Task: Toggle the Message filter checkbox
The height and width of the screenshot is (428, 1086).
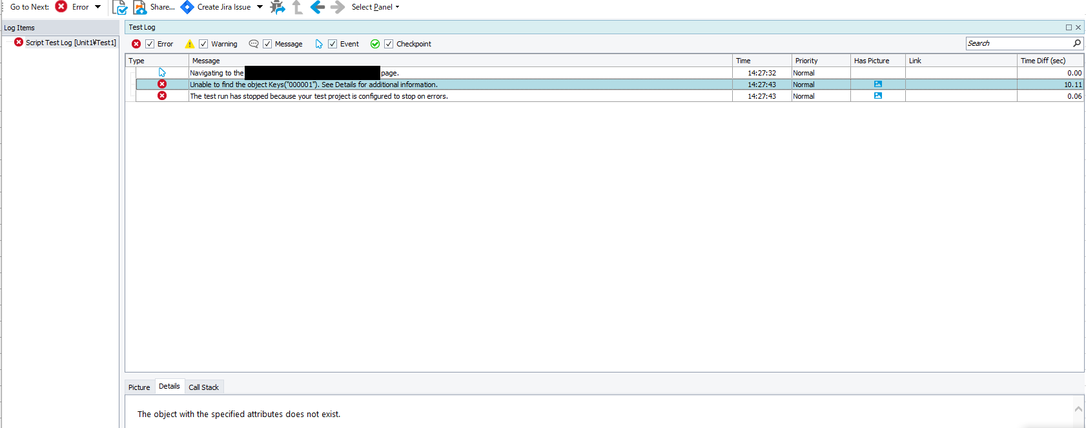Action: tap(267, 44)
